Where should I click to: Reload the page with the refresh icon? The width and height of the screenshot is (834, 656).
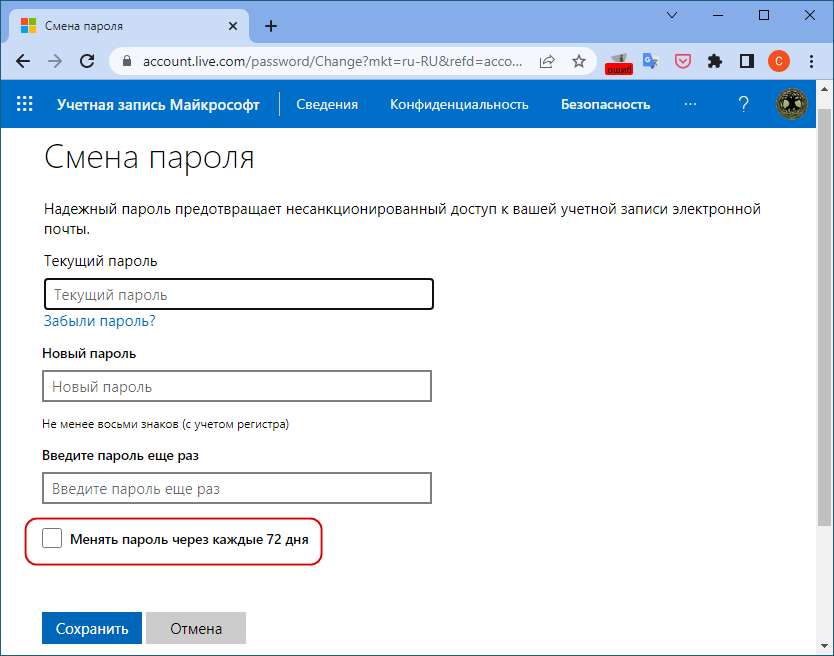[87, 61]
